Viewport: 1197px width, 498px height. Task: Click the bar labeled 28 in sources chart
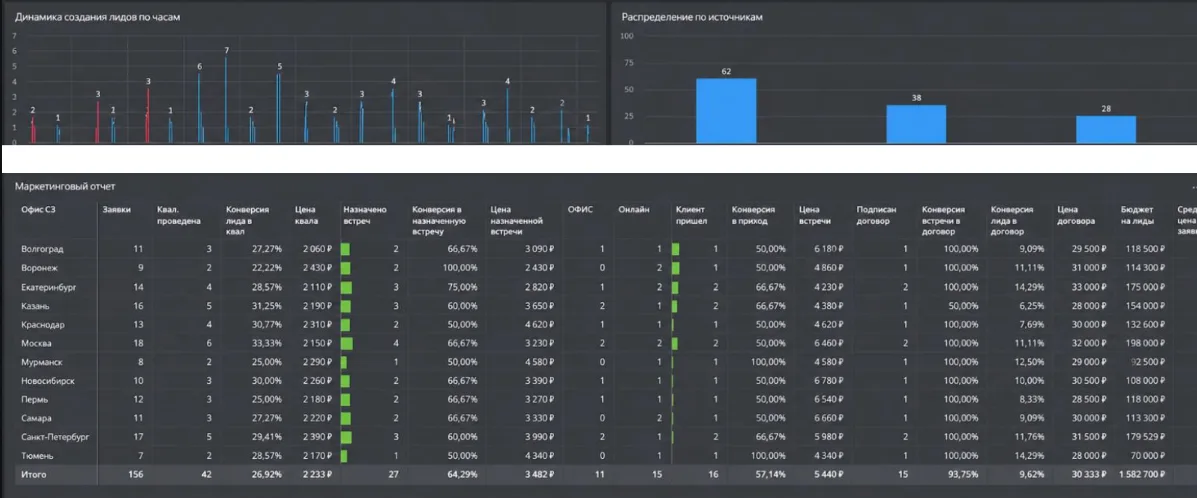[1106, 129]
